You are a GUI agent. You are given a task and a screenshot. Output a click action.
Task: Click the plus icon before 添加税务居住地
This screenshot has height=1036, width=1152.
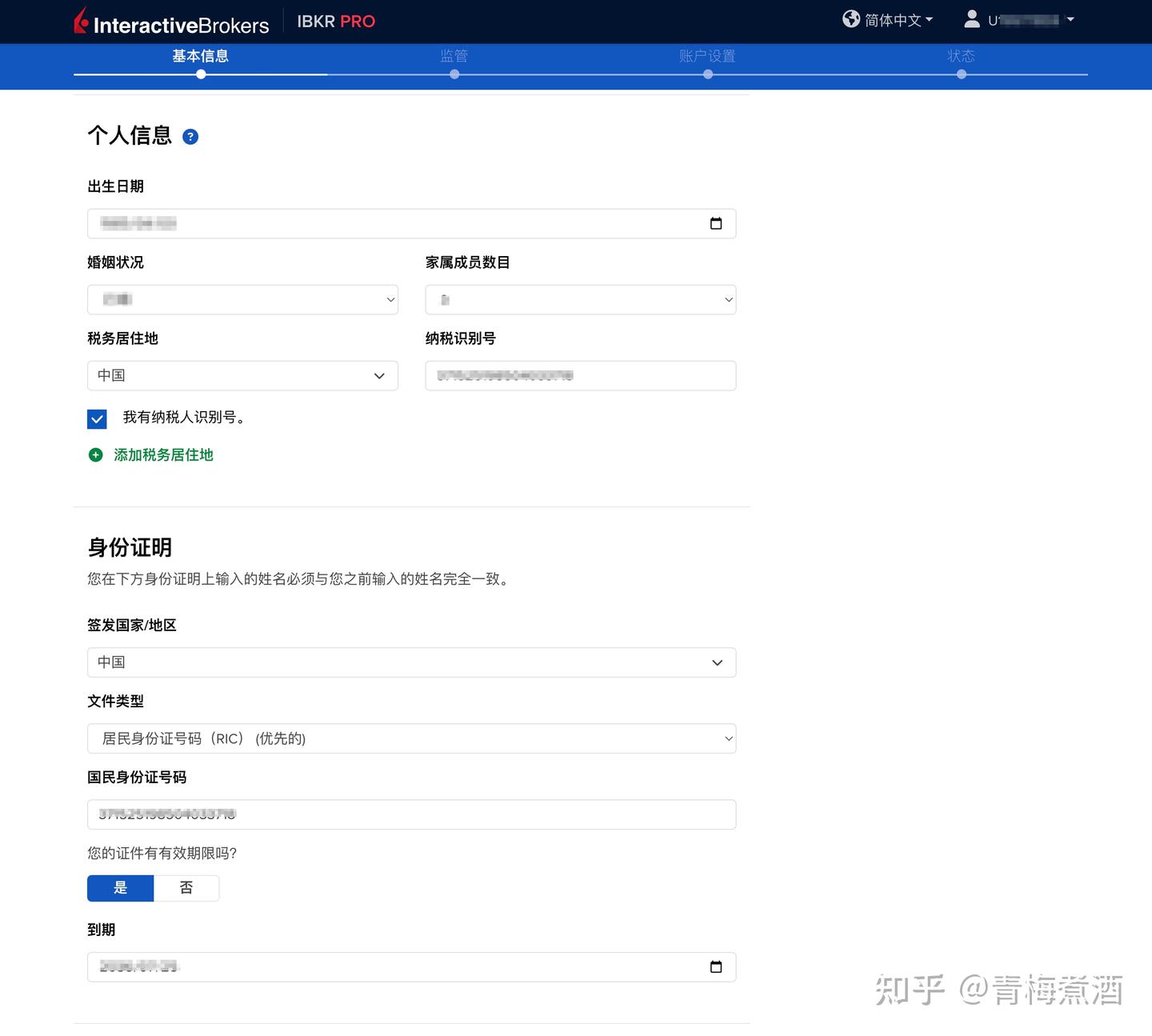(96, 454)
